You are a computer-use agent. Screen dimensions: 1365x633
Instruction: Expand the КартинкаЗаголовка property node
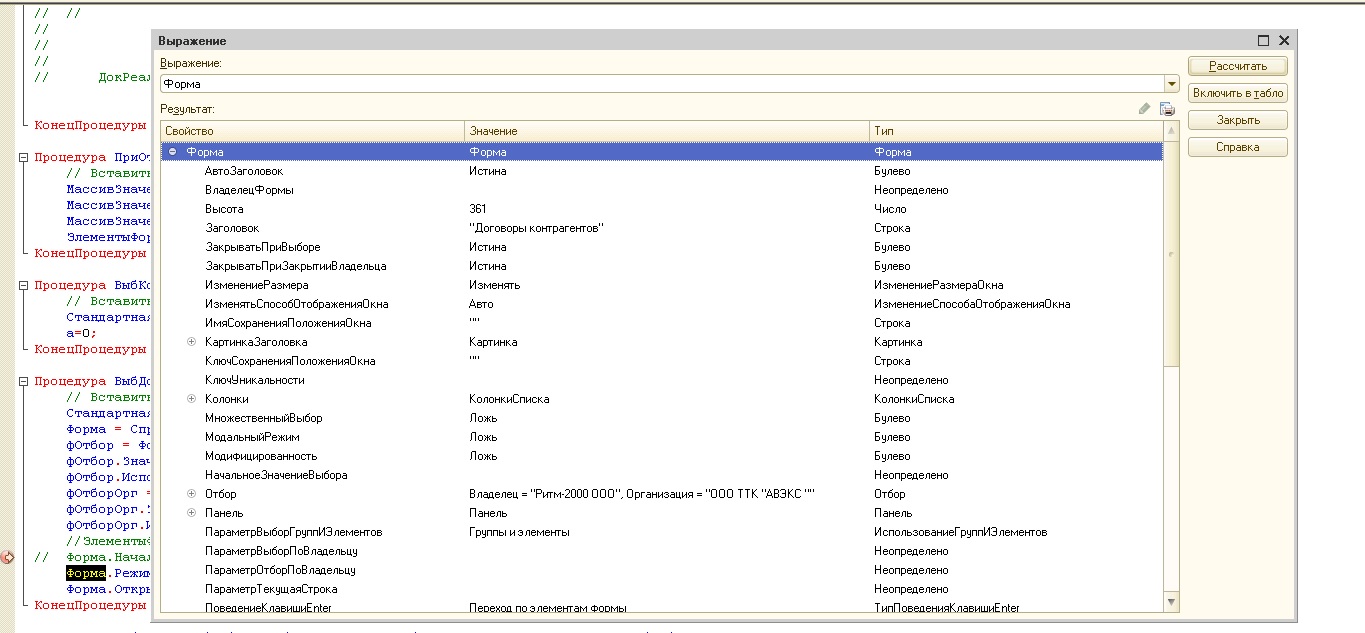[x=191, y=342]
